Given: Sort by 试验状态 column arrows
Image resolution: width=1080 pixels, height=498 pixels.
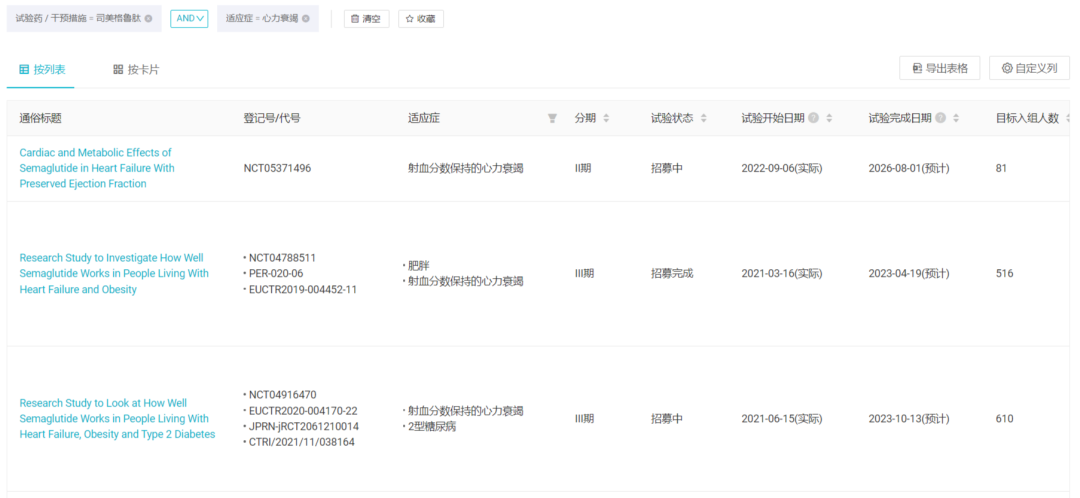Looking at the screenshot, I should (x=703, y=118).
